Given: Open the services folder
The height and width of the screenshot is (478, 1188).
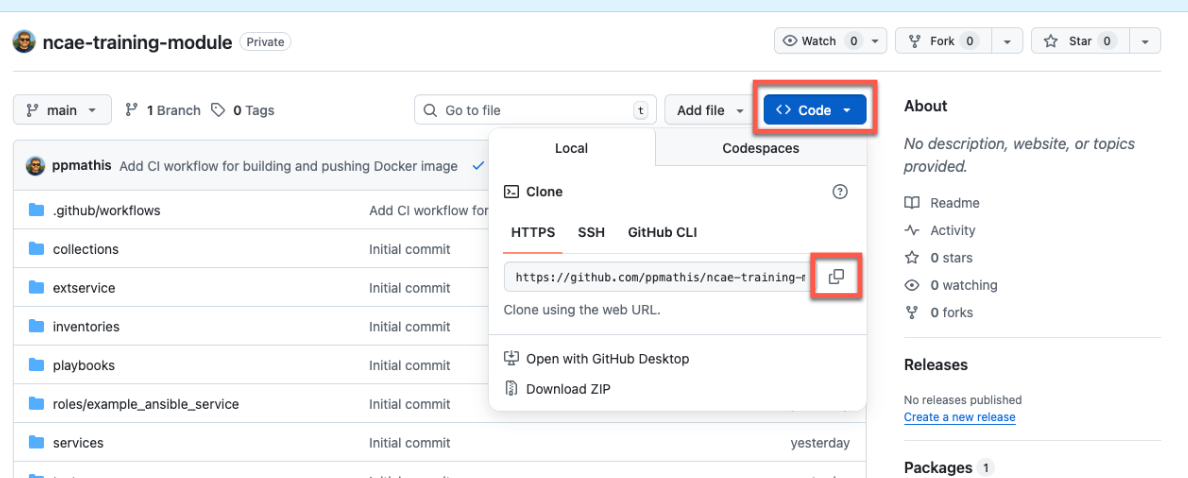Looking at the screenshot, I should [x=78, y=442].
